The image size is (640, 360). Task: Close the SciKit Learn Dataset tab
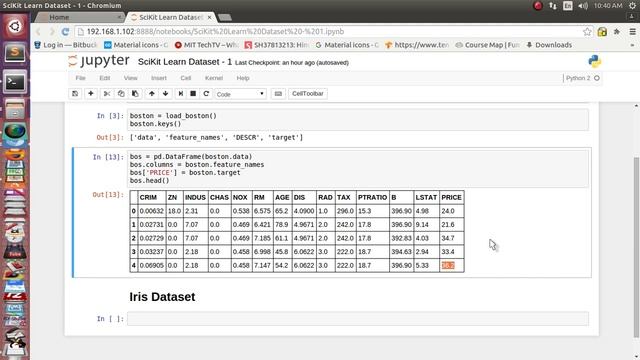tap(209, 17)
